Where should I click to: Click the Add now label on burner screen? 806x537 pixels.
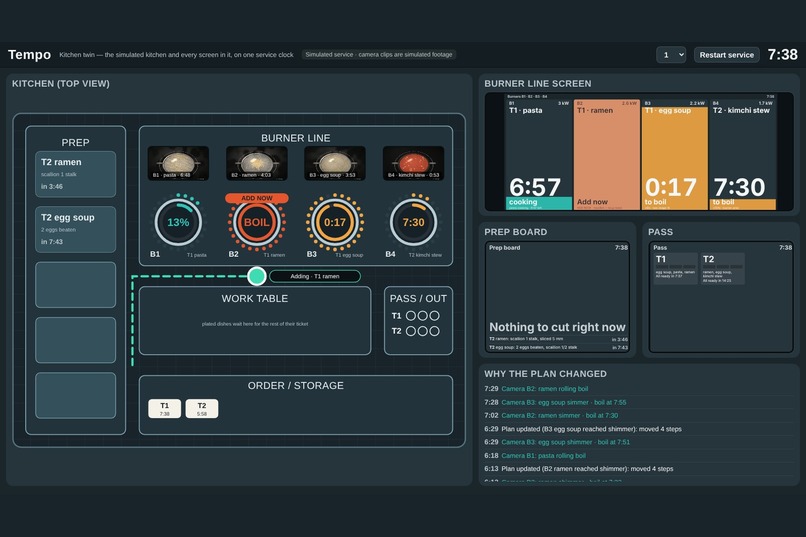pyautogui.click(x=592, y=202)
